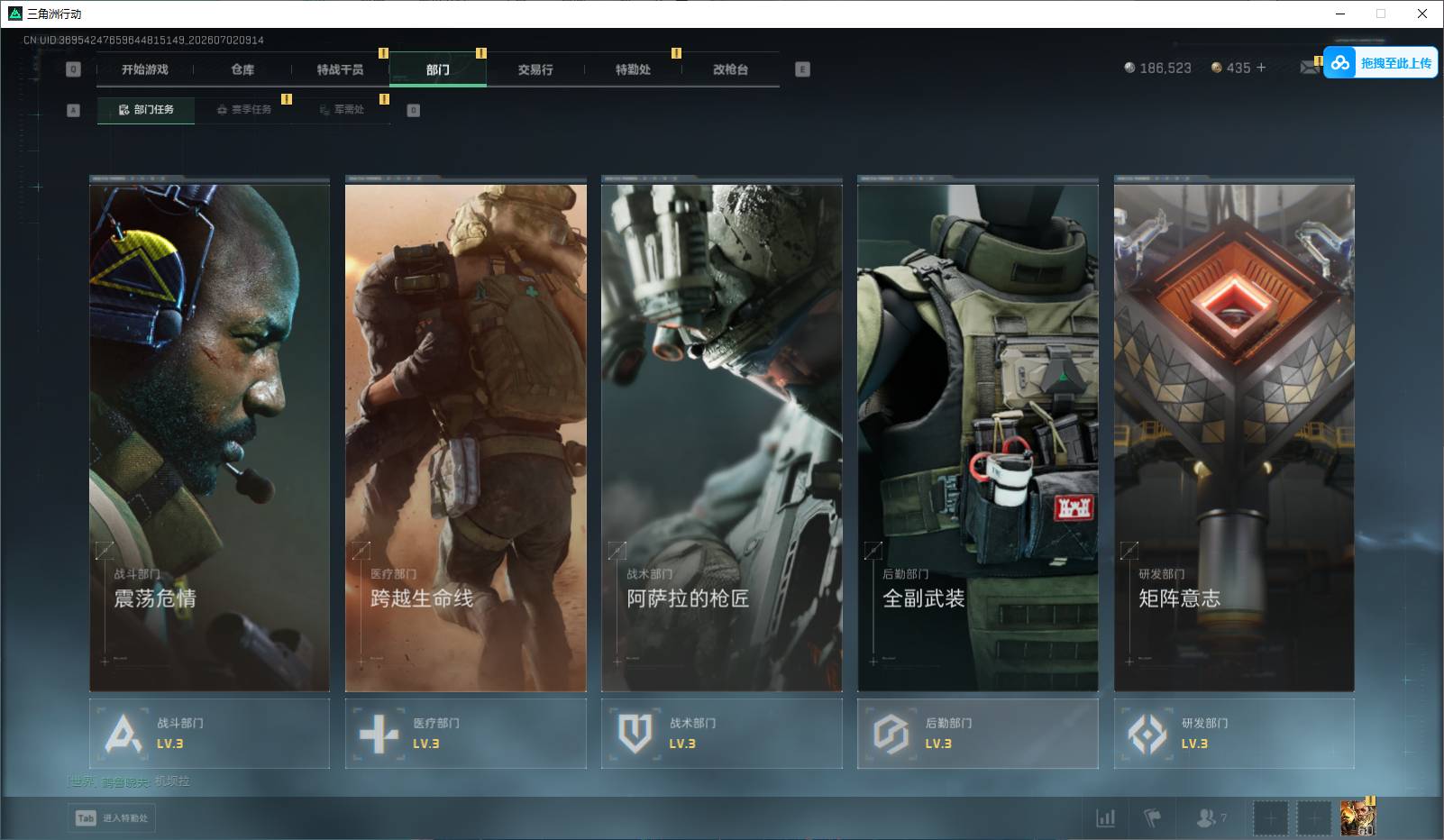Click the A sub-tab key icon
This screenshot has width=1444, height=840.
click(x=74, y=110)
